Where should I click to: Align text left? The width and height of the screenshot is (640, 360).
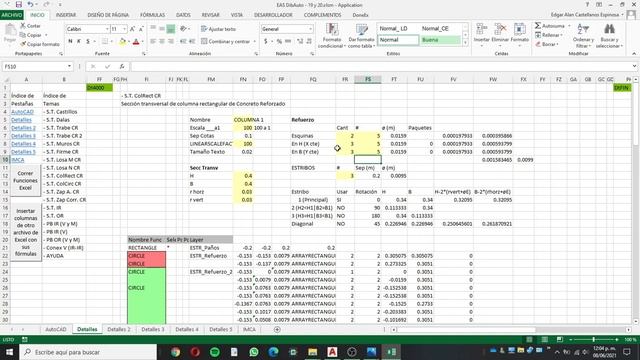[153, 41]
